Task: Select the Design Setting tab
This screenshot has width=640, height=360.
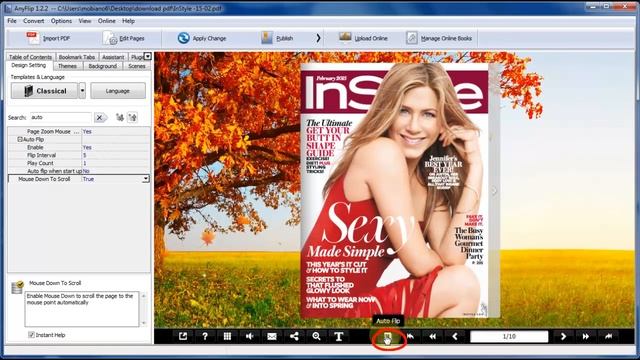Action: tap(29, 65)
